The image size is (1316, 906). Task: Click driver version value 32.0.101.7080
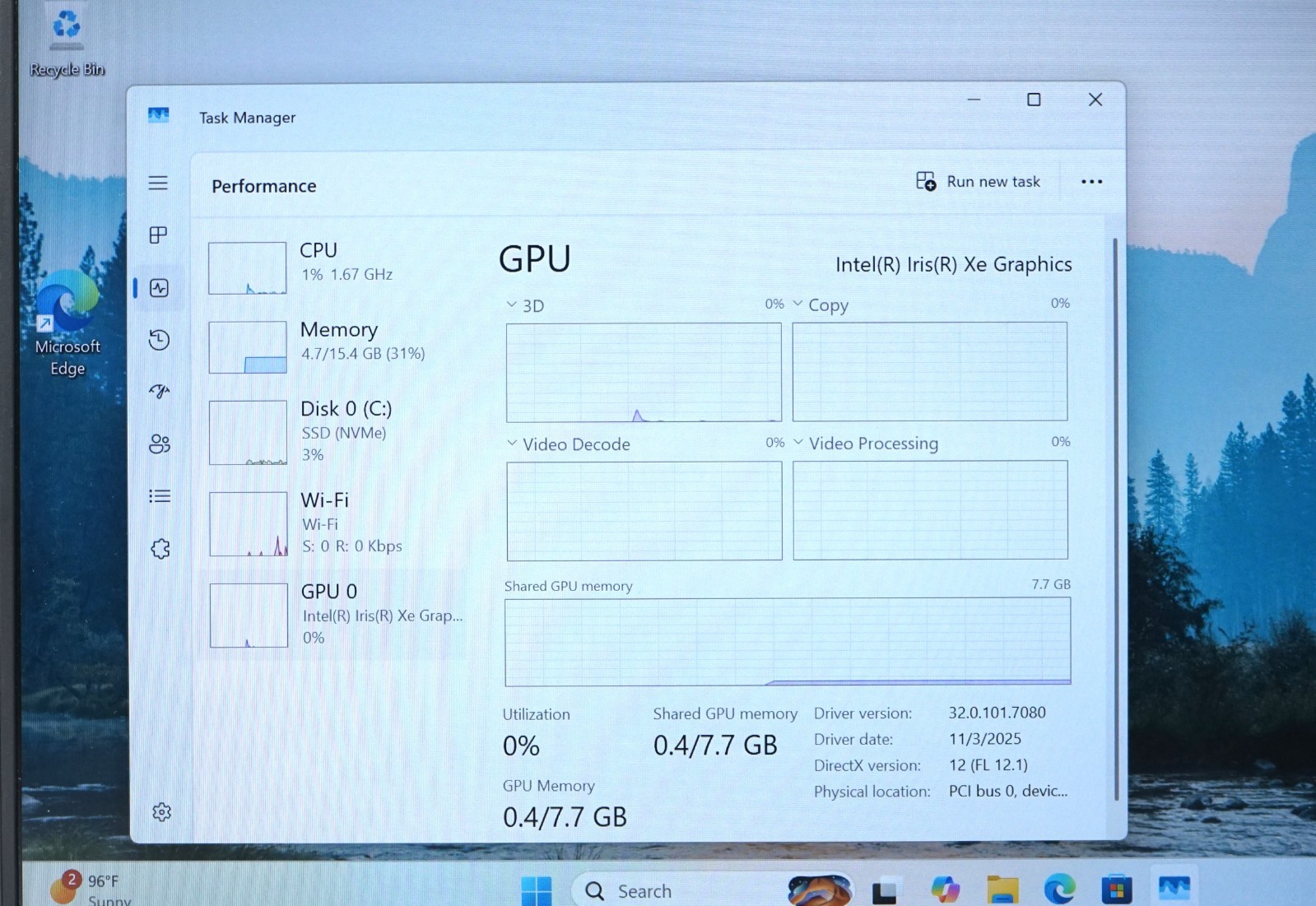tap(997, 713)
